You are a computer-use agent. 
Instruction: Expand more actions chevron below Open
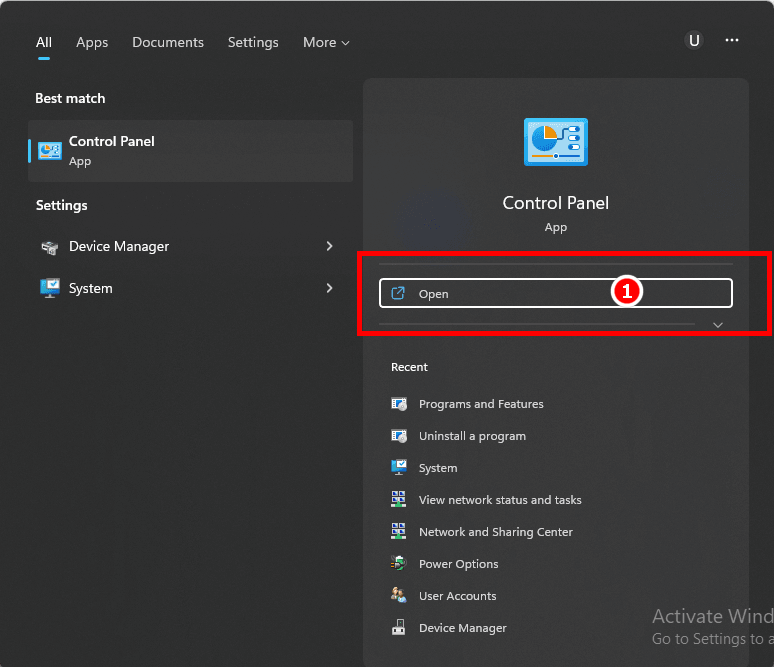pyautogui.click(x=718, y=325)
